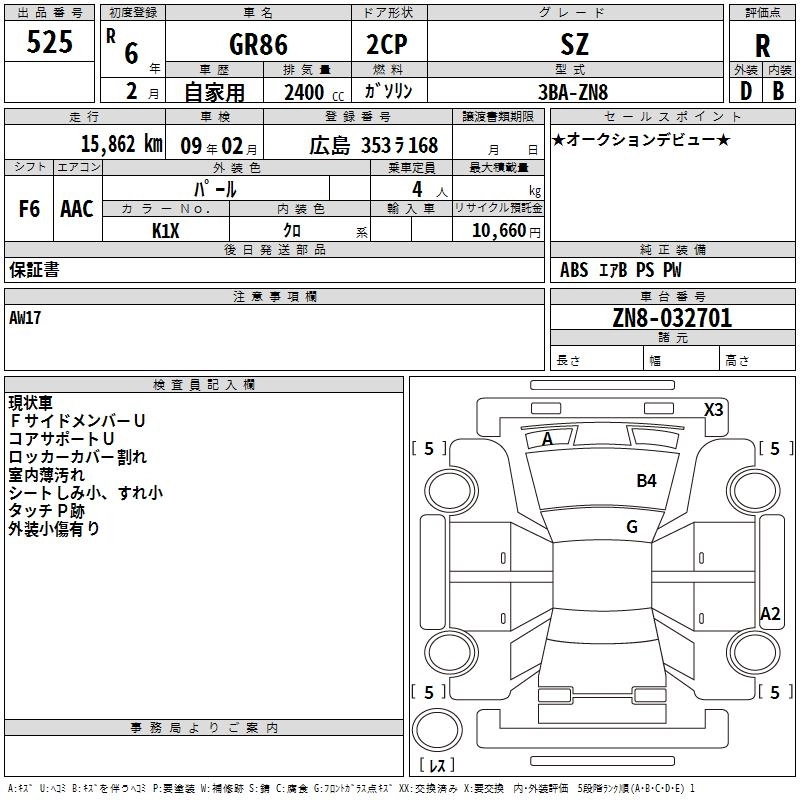This screenshot has height=800, width=800.
Task: Click the 評価点 header
Action: tap(762, 13)
